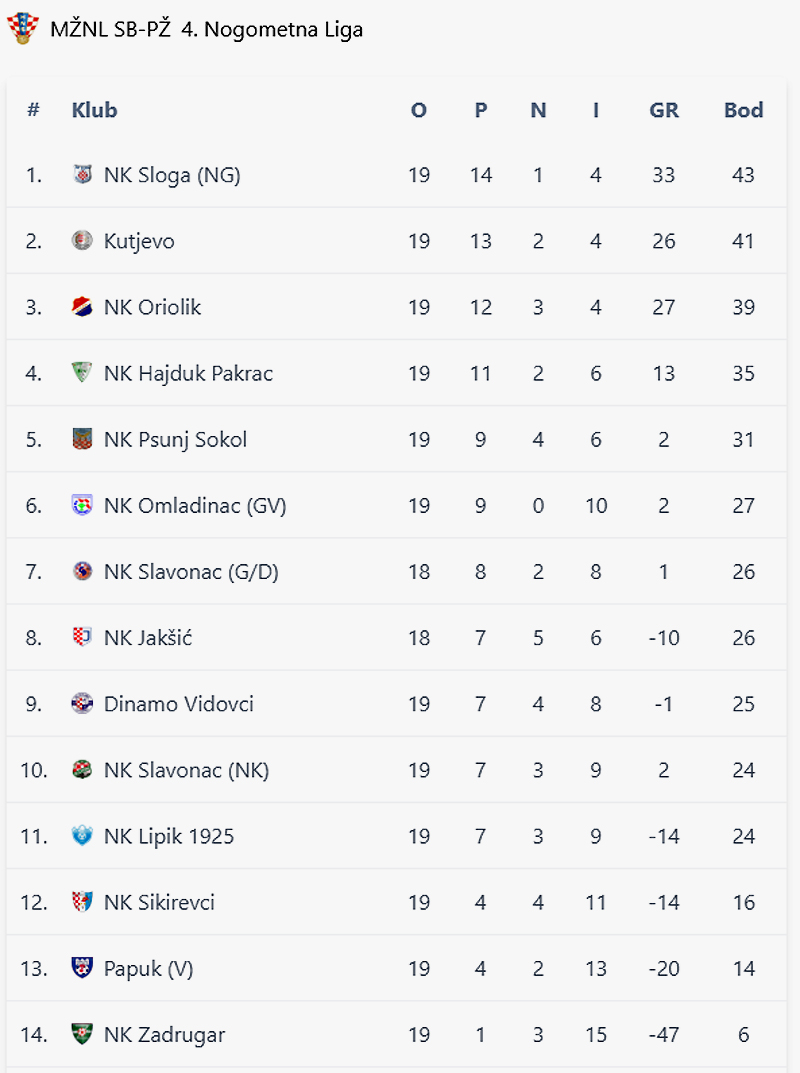Click NK Zadrugar club crest icon
This screenshot has height=1073, width=800.
point(82,1034)
